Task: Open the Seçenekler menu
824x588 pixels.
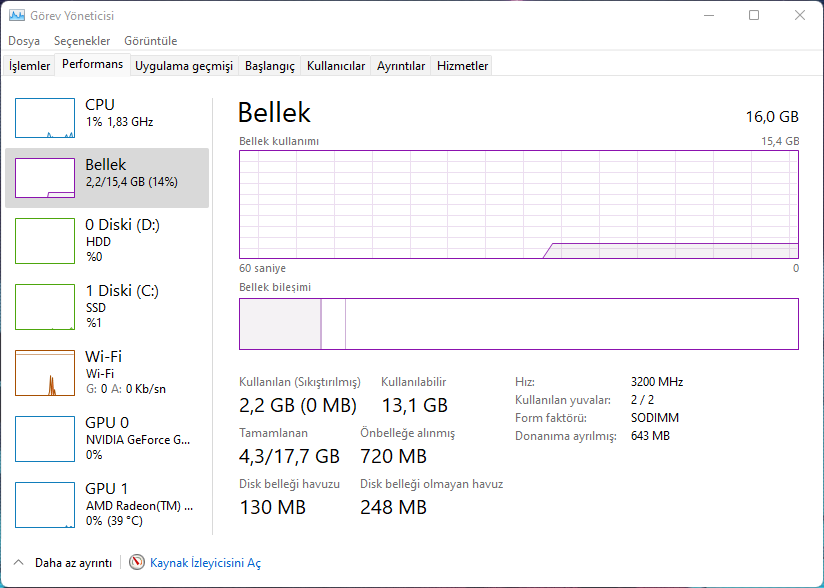Action: [x=82, y=41]
